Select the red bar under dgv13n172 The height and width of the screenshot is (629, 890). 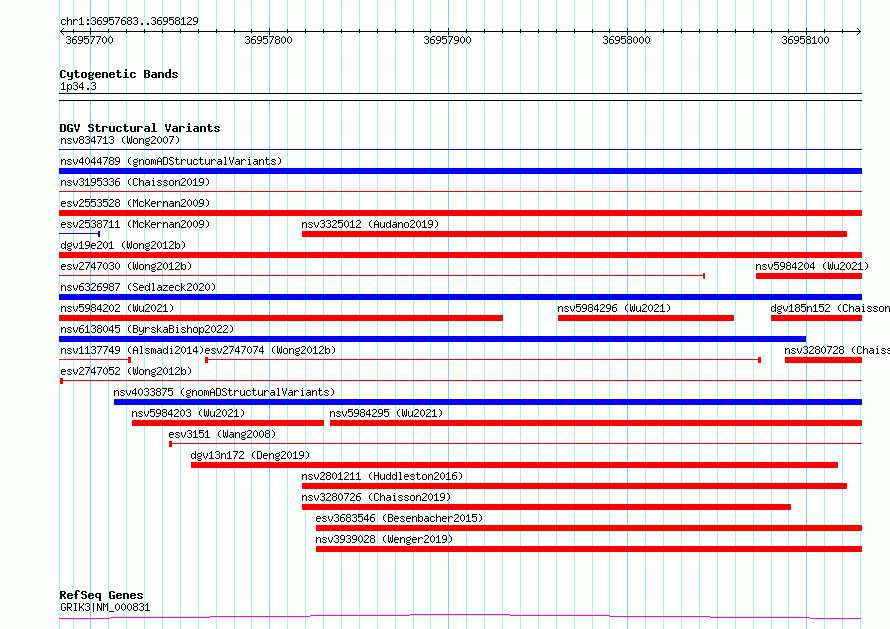point(514,465)
